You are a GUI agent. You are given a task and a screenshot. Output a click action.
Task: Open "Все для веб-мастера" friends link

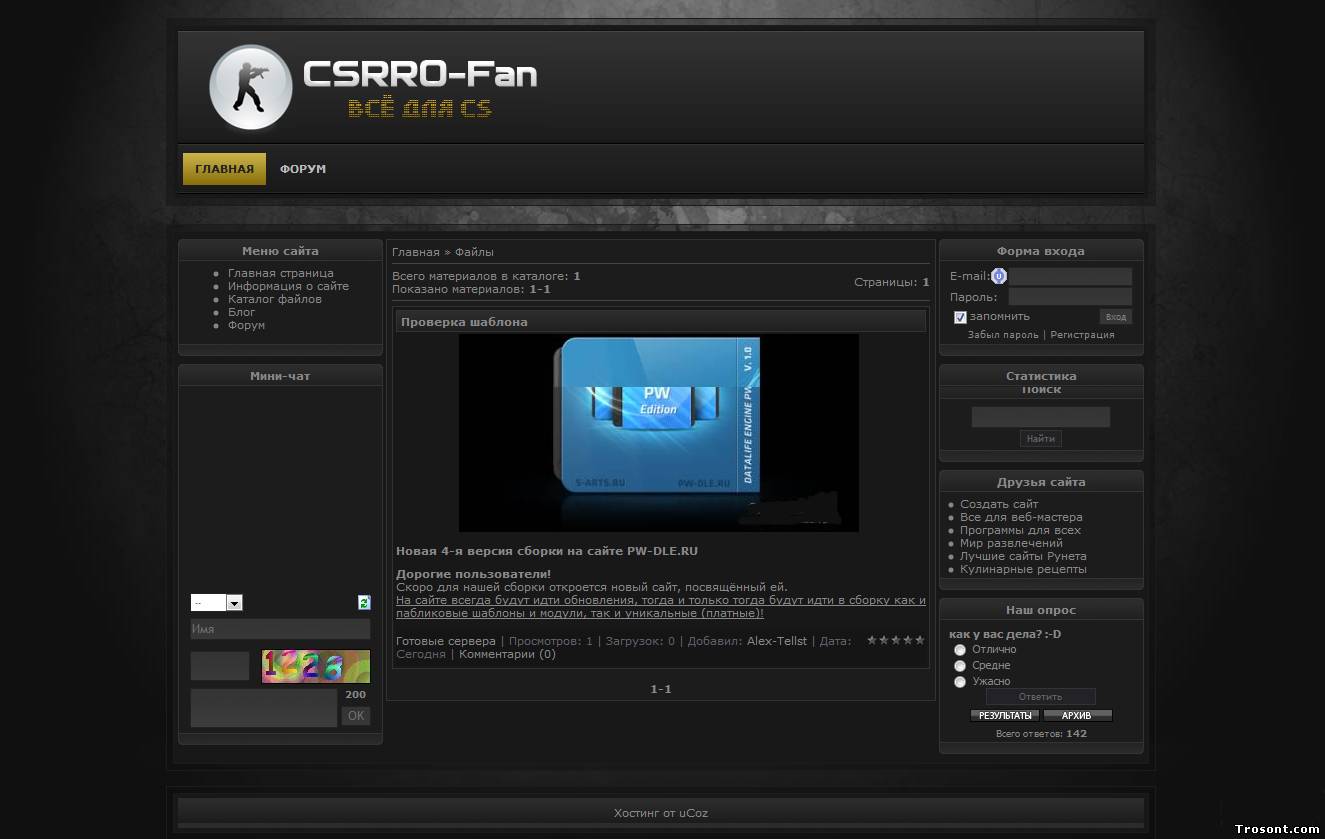[1021, 517]
